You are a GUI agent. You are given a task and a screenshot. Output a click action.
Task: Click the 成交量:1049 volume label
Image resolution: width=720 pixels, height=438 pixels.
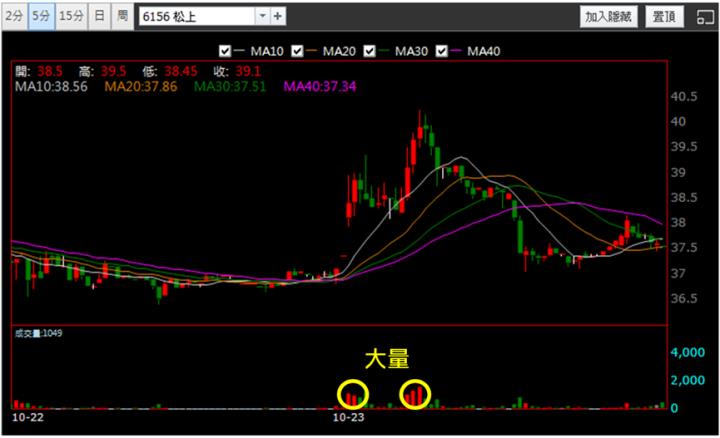point(38,333)
